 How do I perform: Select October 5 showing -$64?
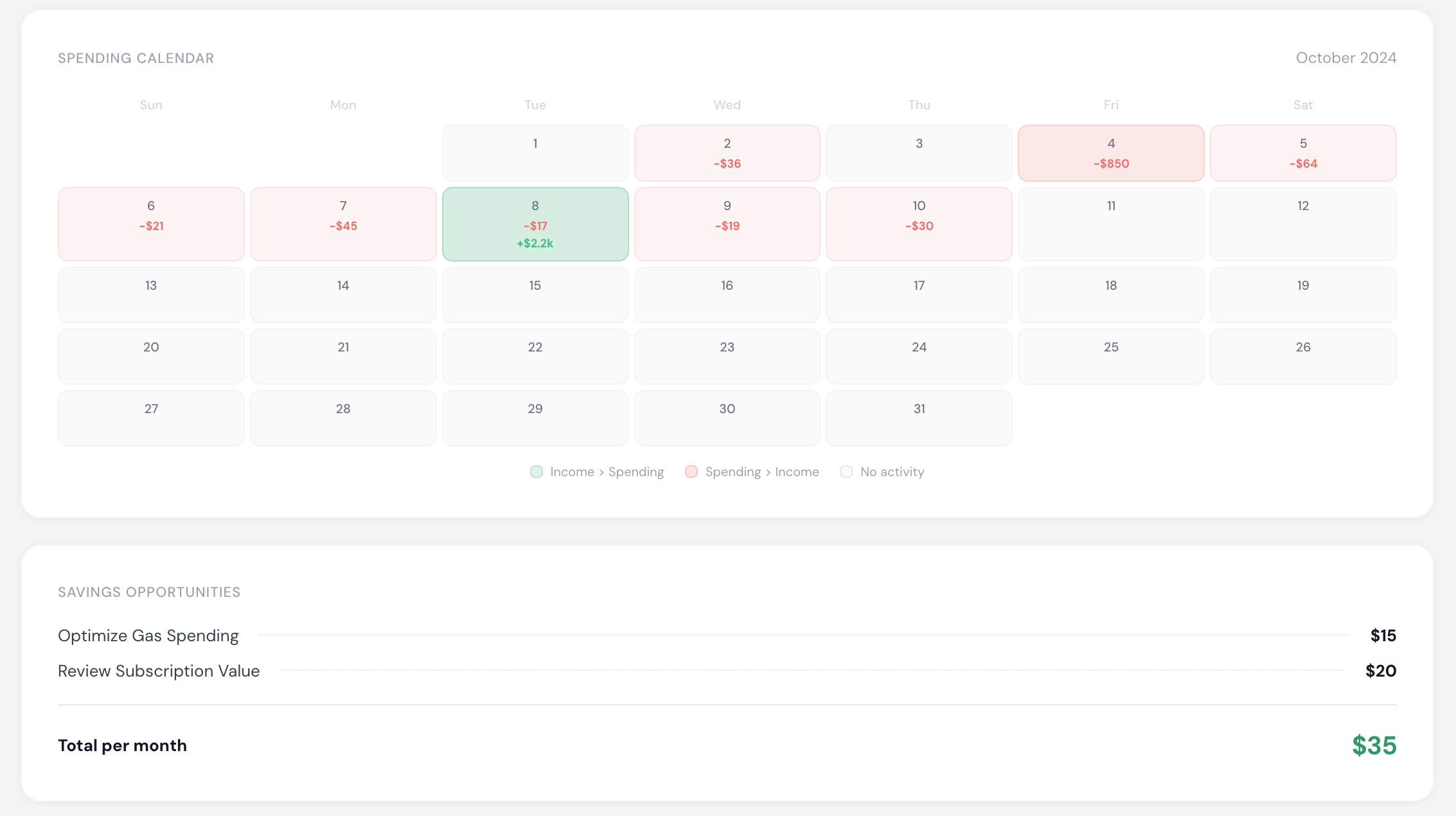(1302, 153)
